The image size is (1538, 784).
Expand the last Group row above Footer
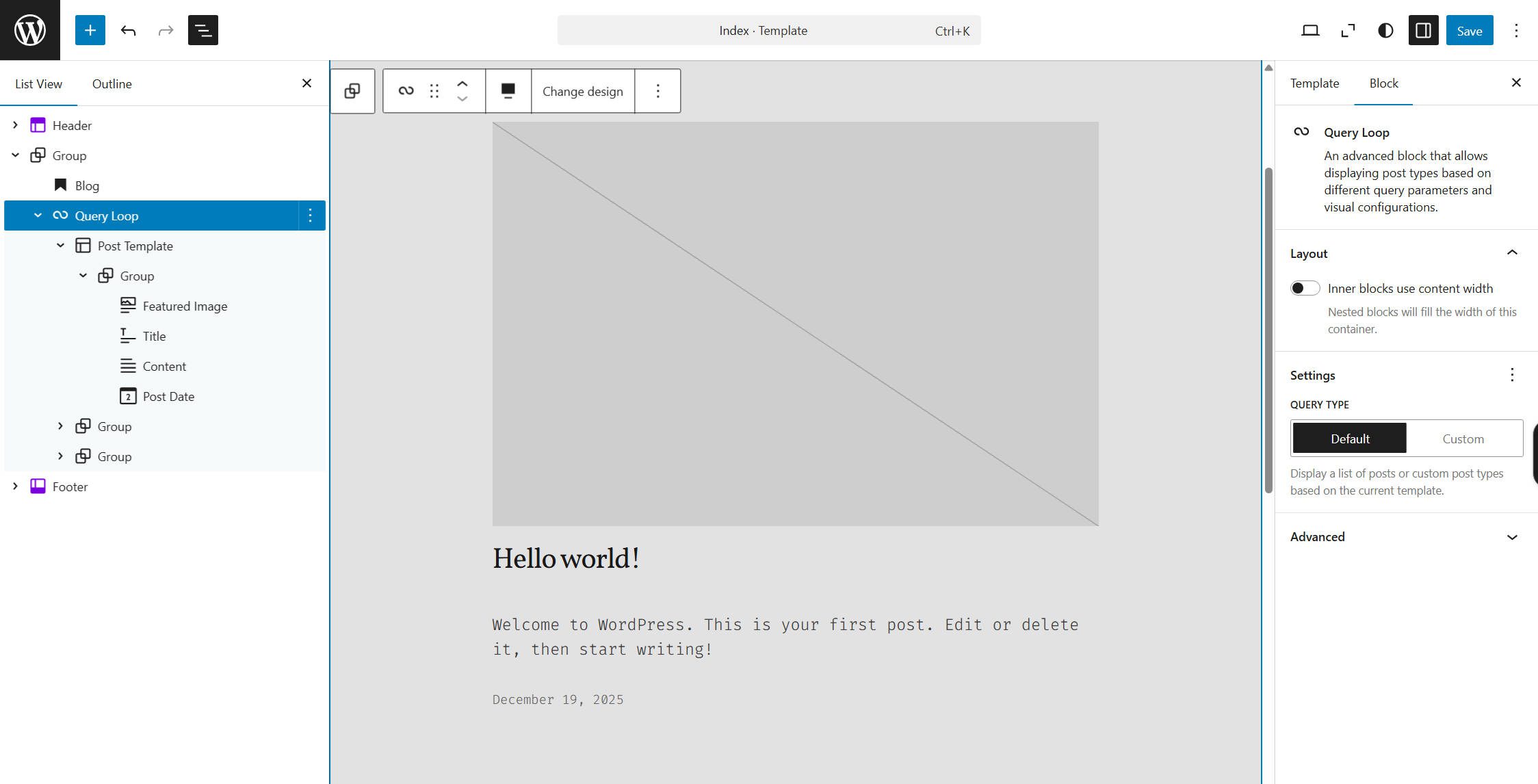click(60, 456)
